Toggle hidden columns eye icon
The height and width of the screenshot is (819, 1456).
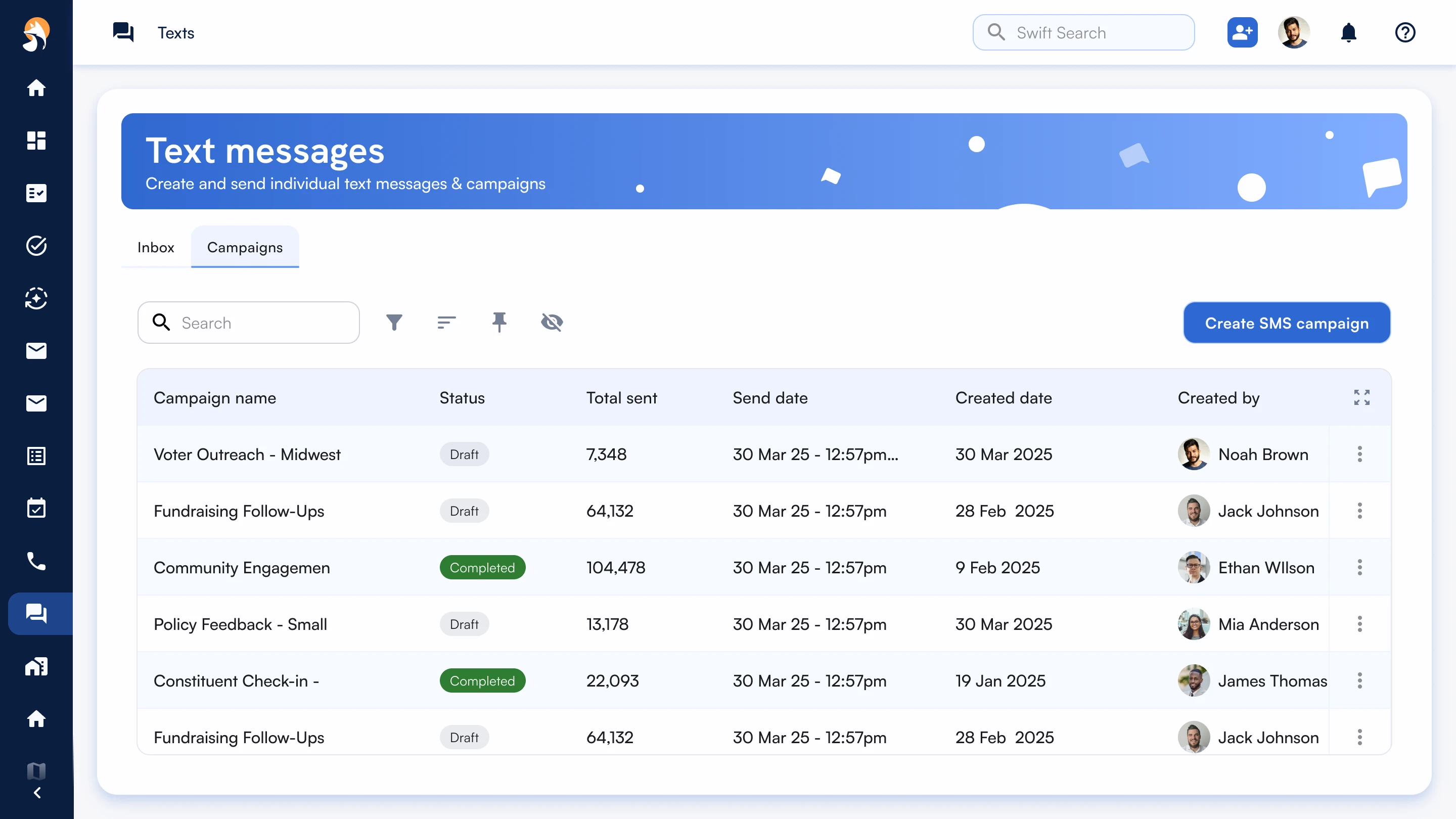click(x=552, y=322)
